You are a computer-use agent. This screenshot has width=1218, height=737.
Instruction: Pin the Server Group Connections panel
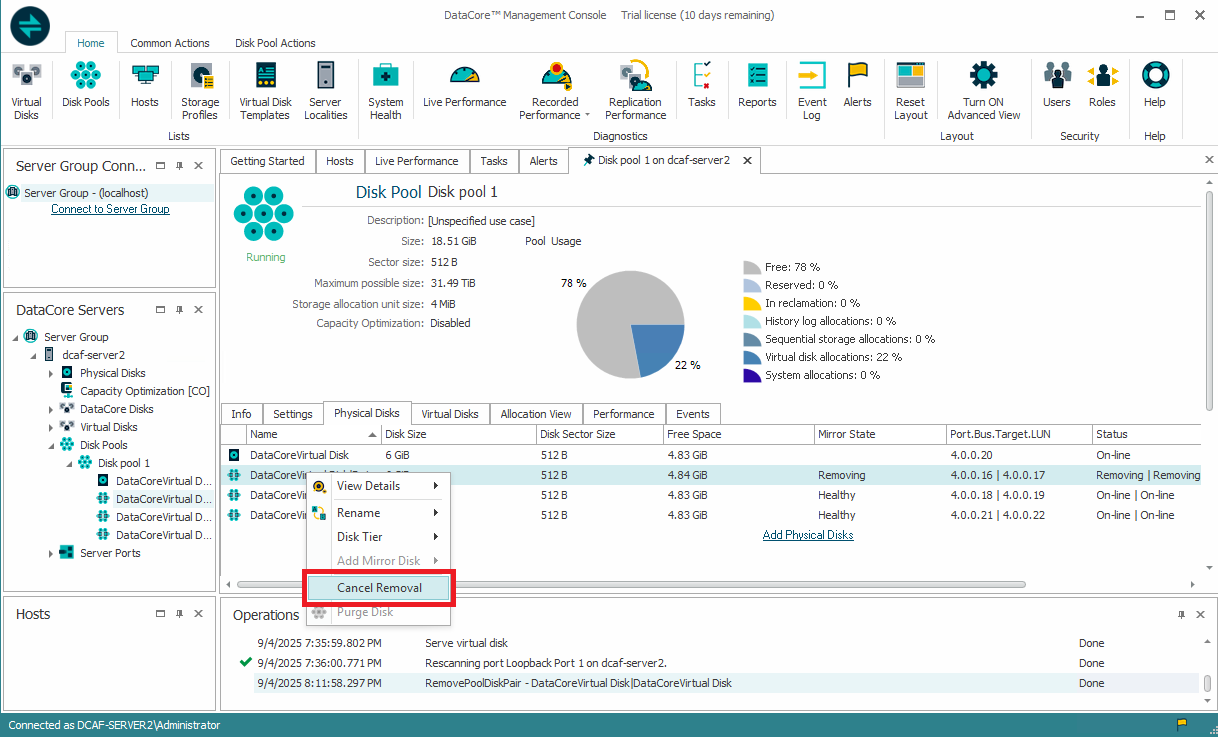[179, 166]
